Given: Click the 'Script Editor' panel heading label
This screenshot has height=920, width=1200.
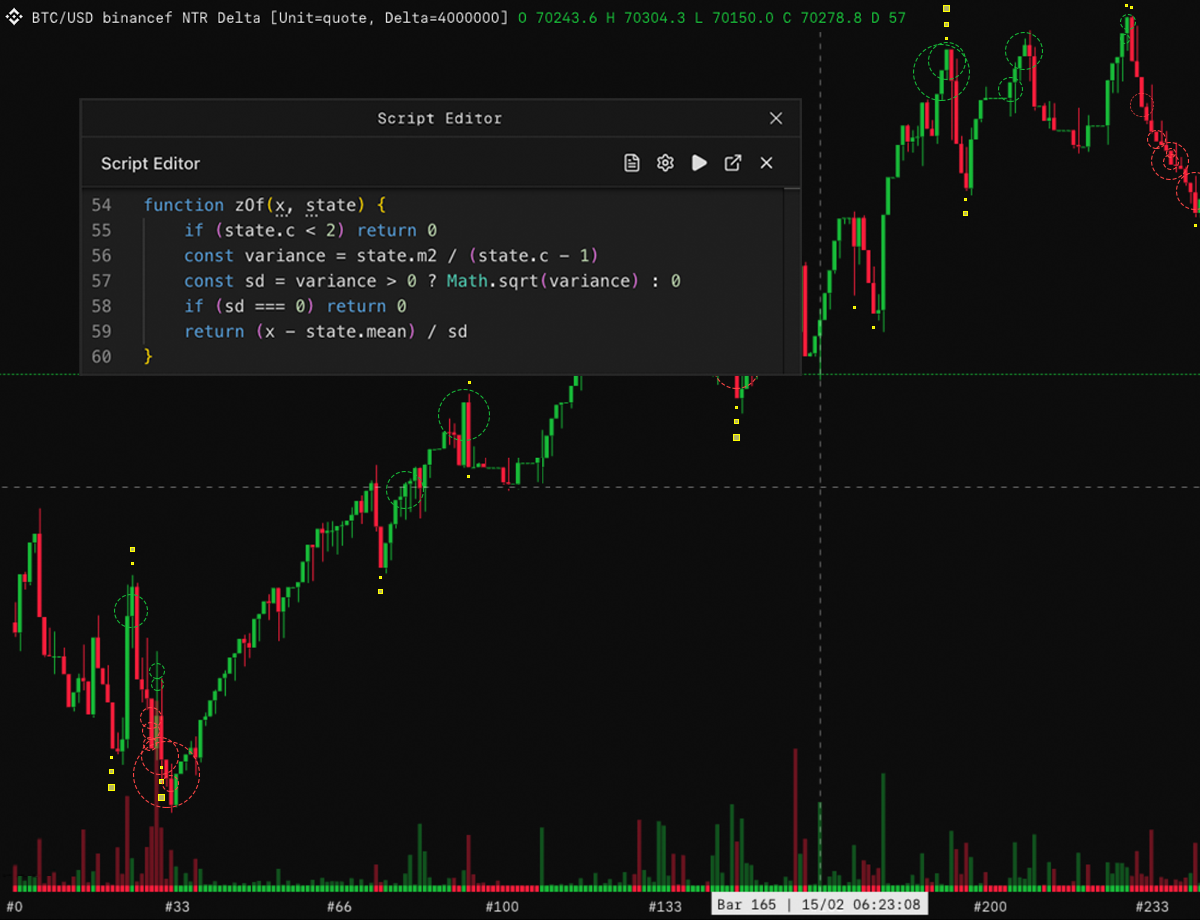Looking at the screenshot, I should [x=151, y=164].
